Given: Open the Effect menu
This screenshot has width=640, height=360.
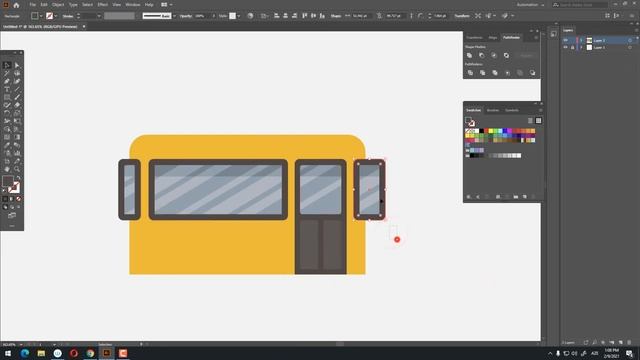Looking at the screenshot, I should tap(103, 4).
